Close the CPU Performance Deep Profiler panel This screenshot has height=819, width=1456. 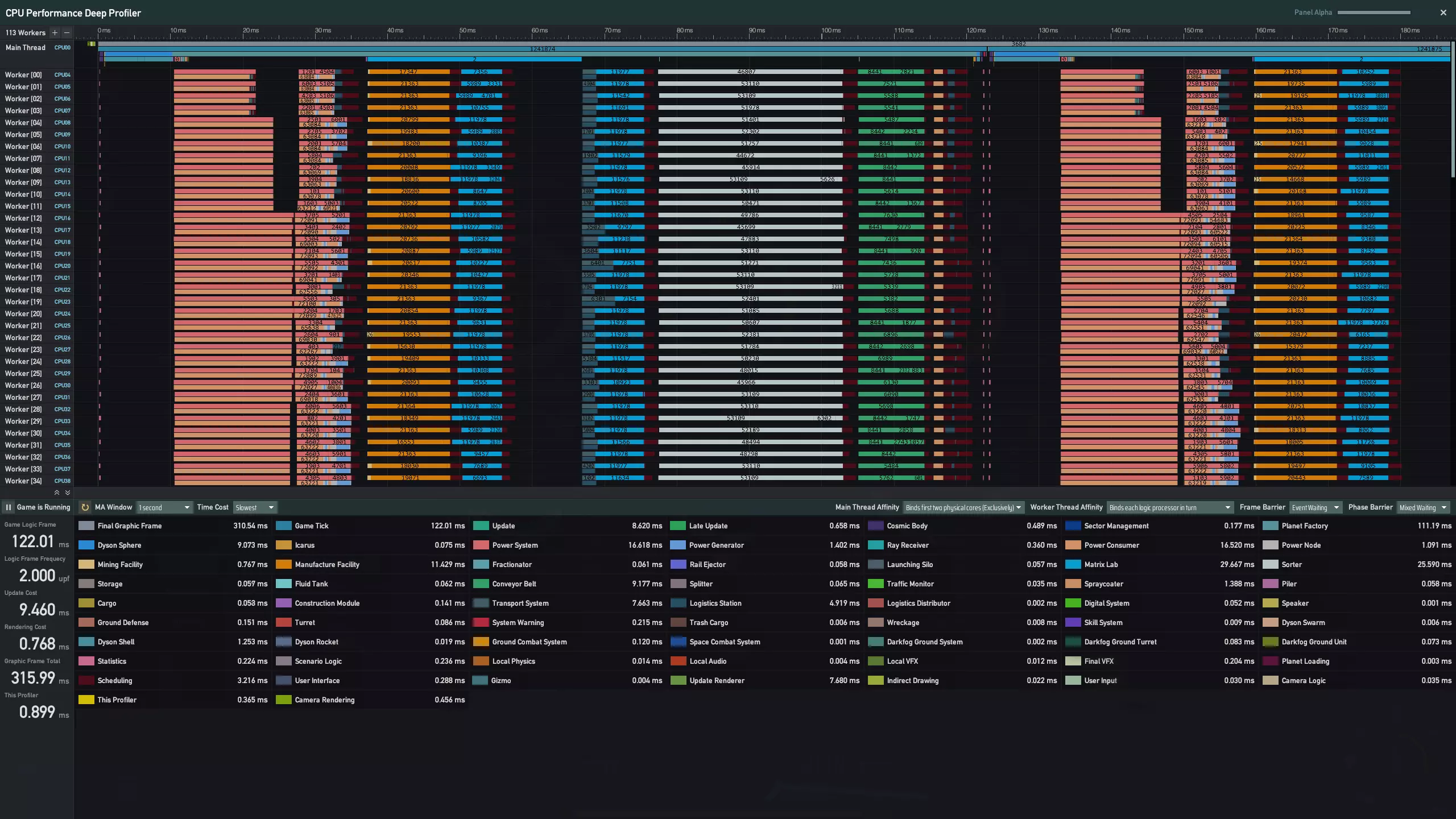(1443, 13)
